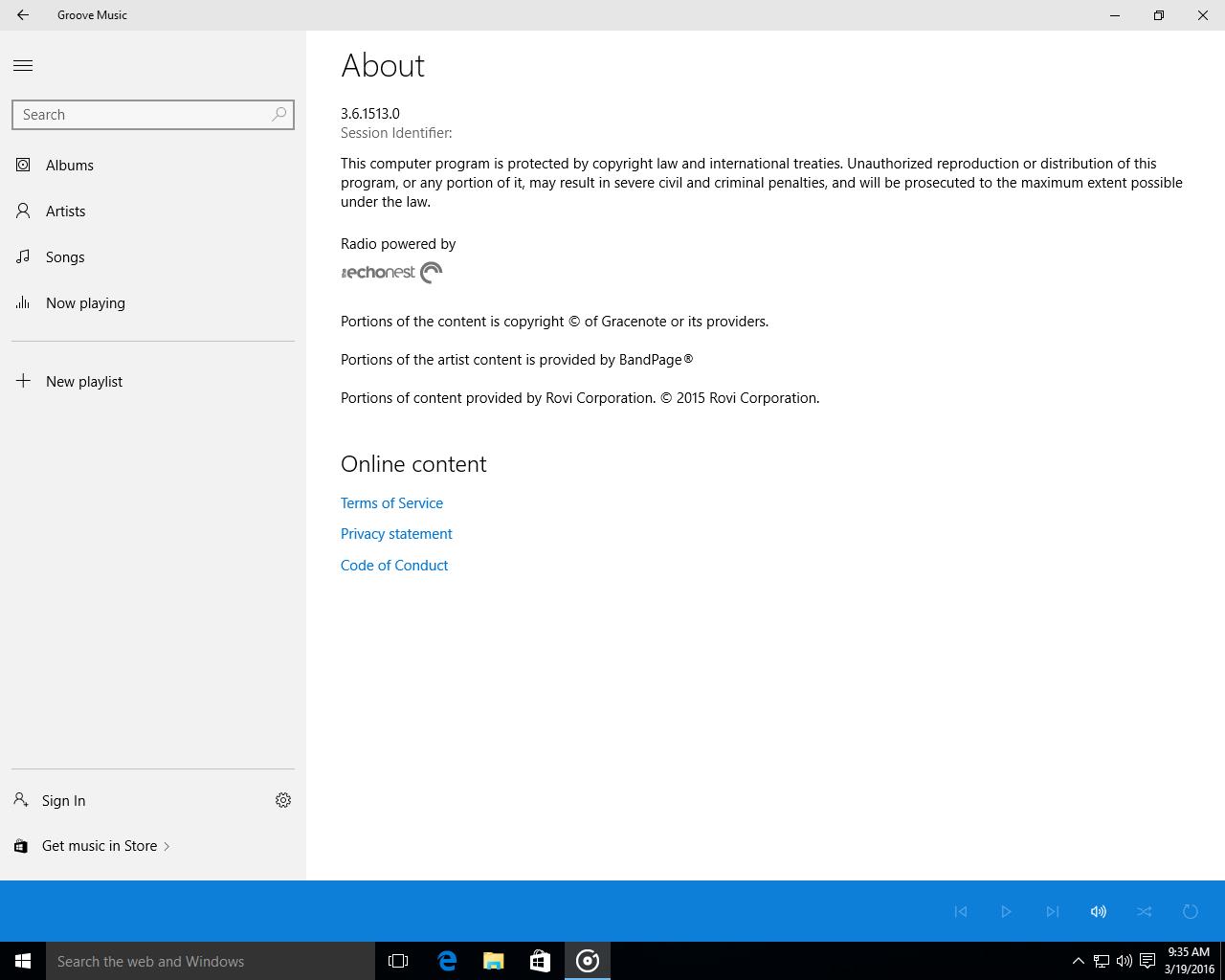
Task: Click the Store bag icon in sidebar
Action: (21, 846)
